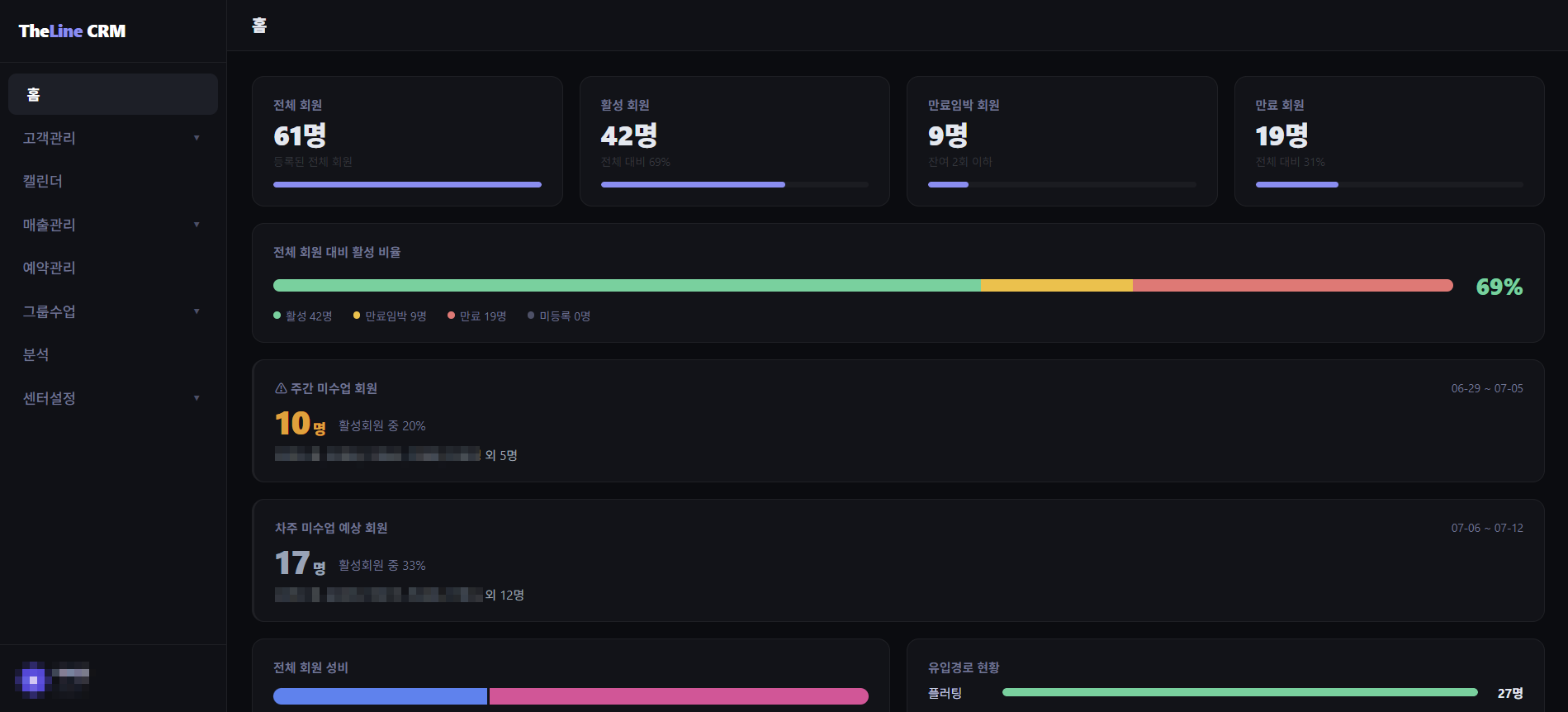Click the 그룹수업 sidebar label
1568x712 pixels.
(x=50, y=311)
